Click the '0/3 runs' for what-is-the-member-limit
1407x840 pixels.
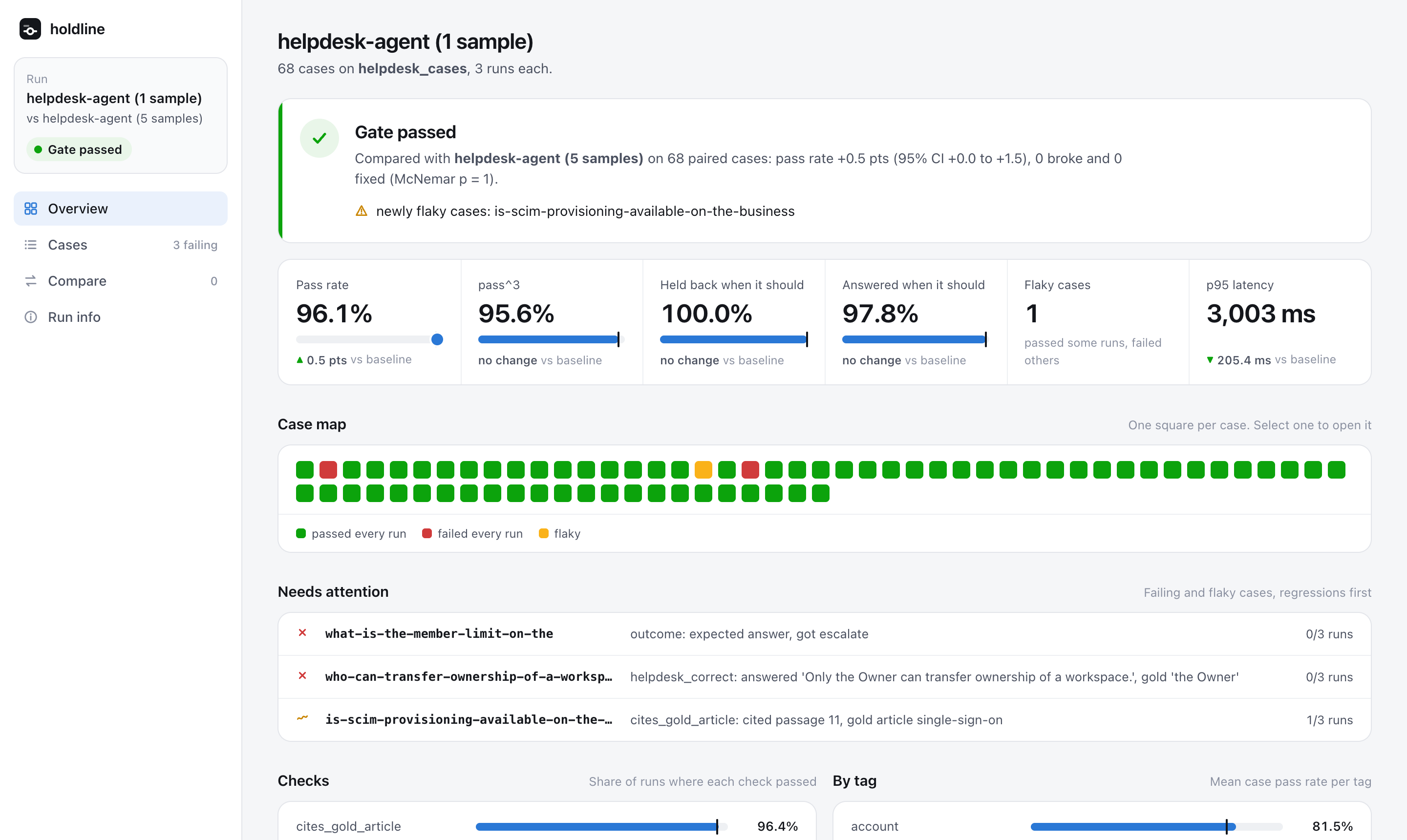pos(1329,634)
